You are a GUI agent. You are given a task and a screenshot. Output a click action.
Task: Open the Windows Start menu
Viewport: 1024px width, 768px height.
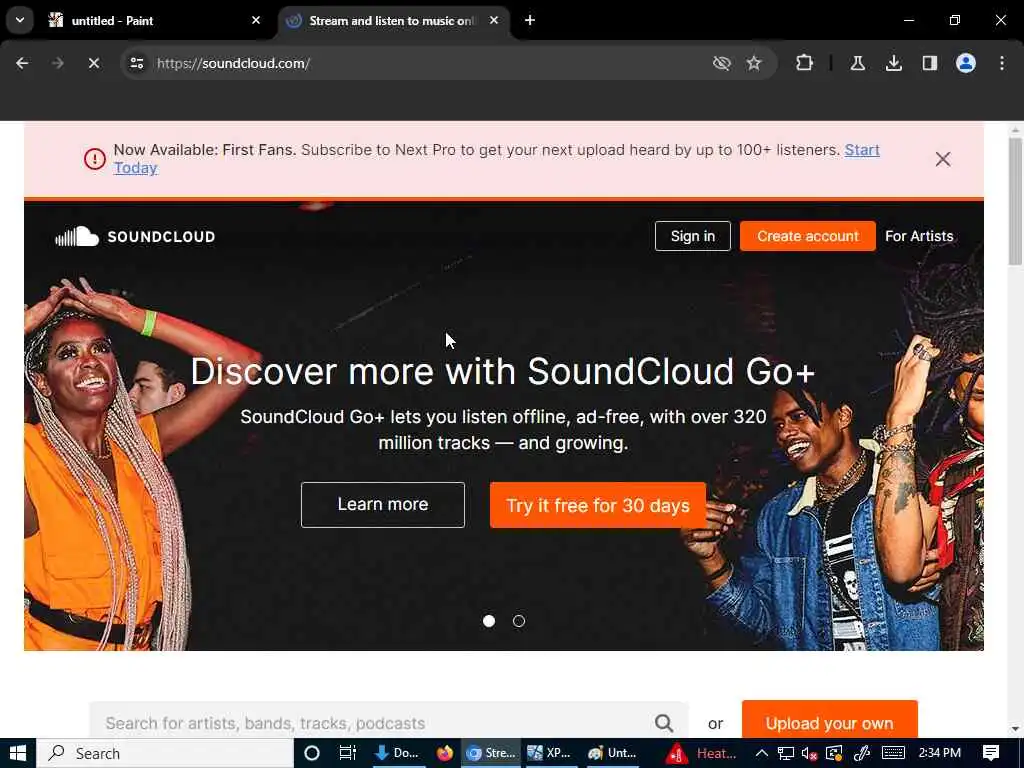[x=18, y=753]
